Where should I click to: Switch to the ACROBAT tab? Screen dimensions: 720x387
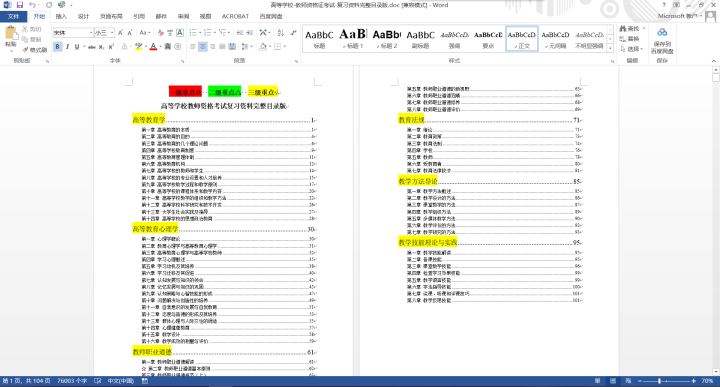(x=235, y=17)
